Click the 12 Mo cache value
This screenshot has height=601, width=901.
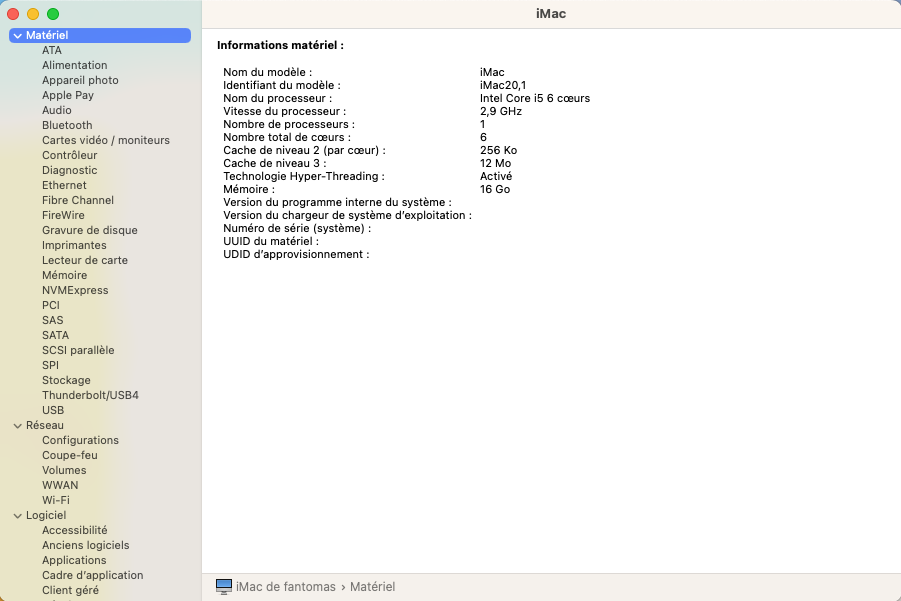pos(495,163)
